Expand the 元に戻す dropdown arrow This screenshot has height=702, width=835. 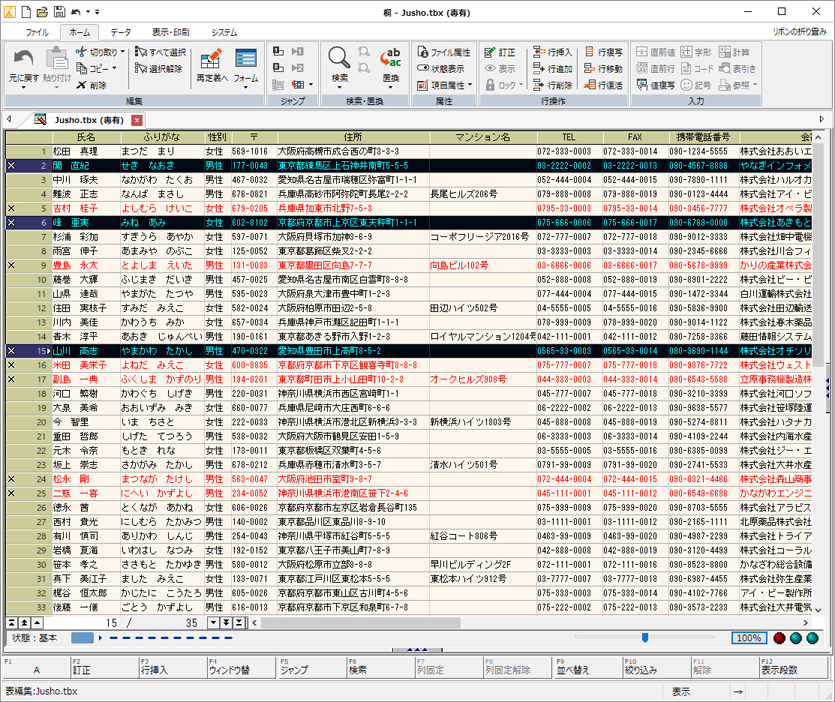tap(23, 87)
